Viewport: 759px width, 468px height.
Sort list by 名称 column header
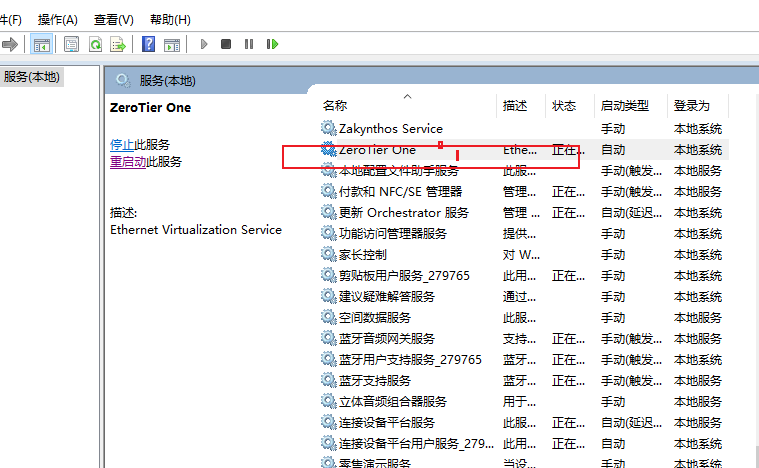point(335,106)
